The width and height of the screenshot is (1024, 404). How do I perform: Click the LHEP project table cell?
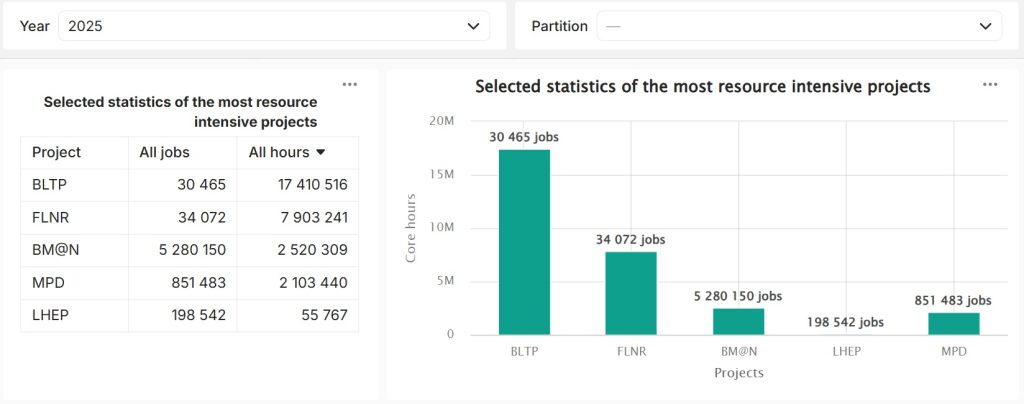pyautogui.click(x=50, y=316)
